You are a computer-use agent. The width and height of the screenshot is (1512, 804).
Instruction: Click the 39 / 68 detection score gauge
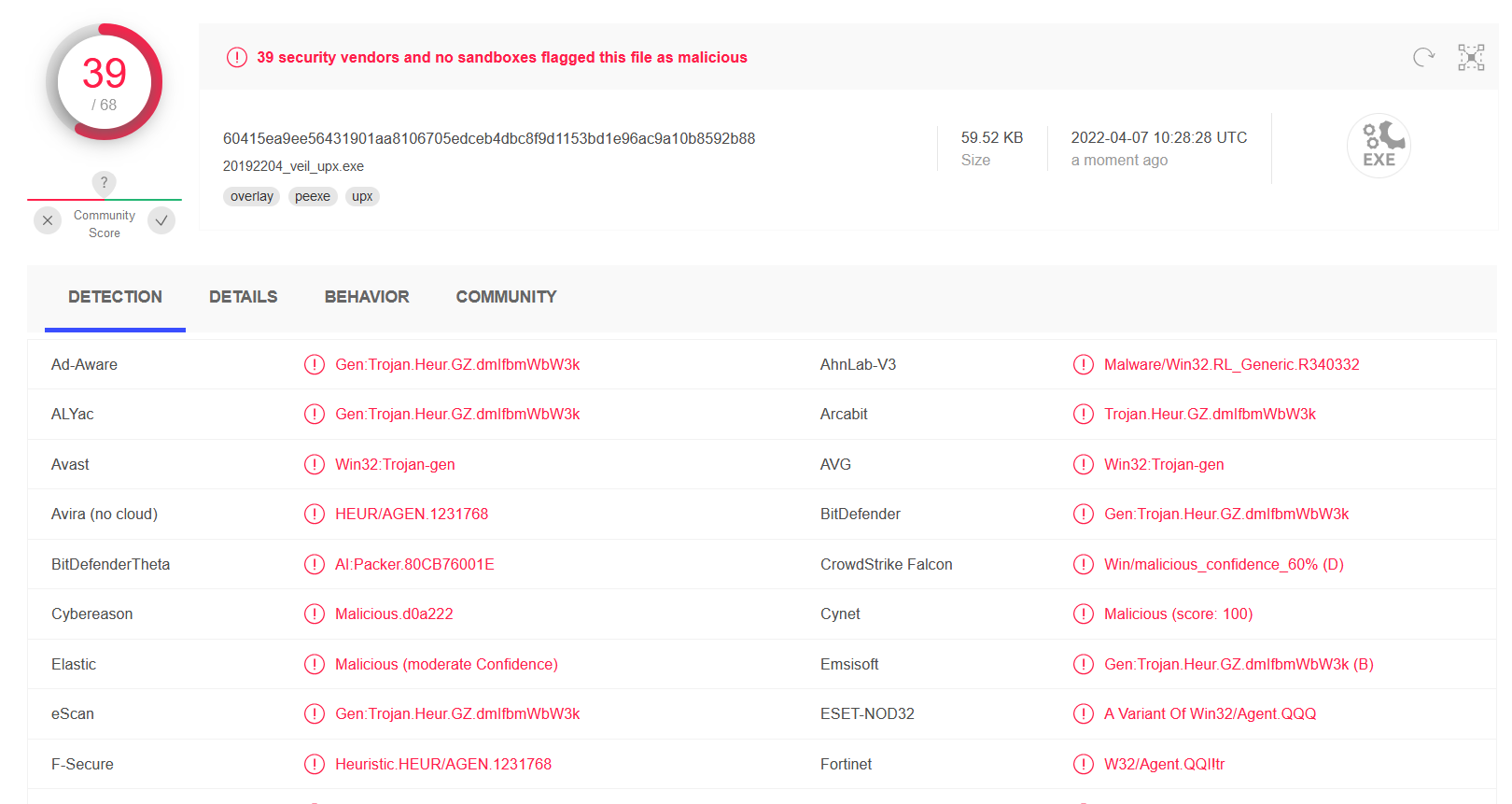(x=105, y=82)
